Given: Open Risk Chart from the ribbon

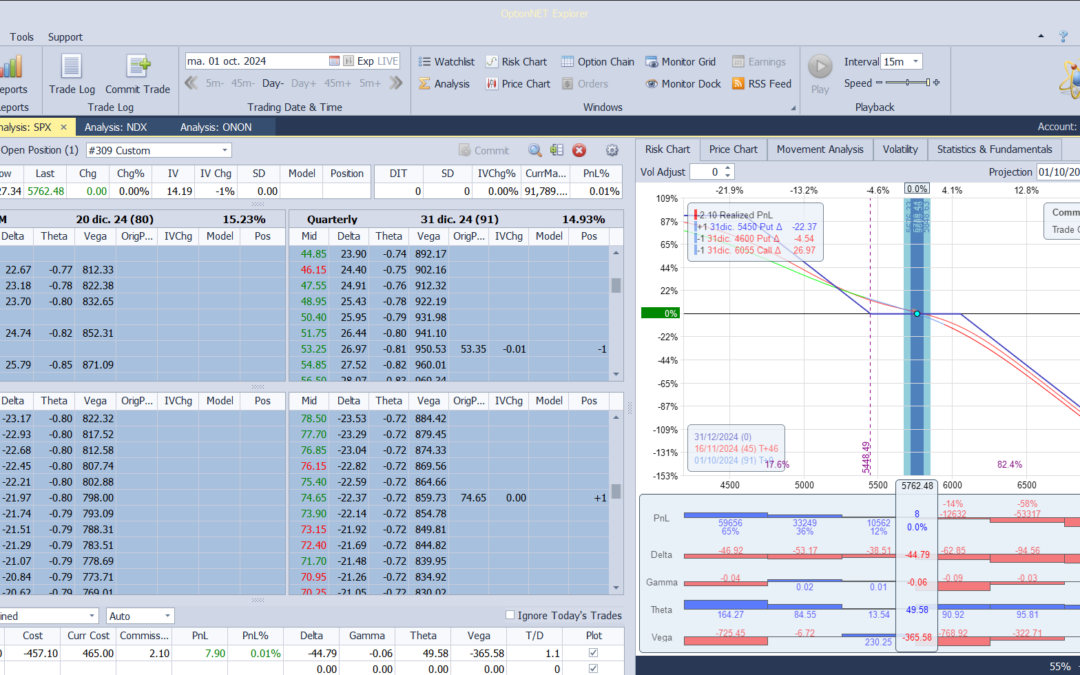Looking at the screenshot, I should [x=516, y=61].
